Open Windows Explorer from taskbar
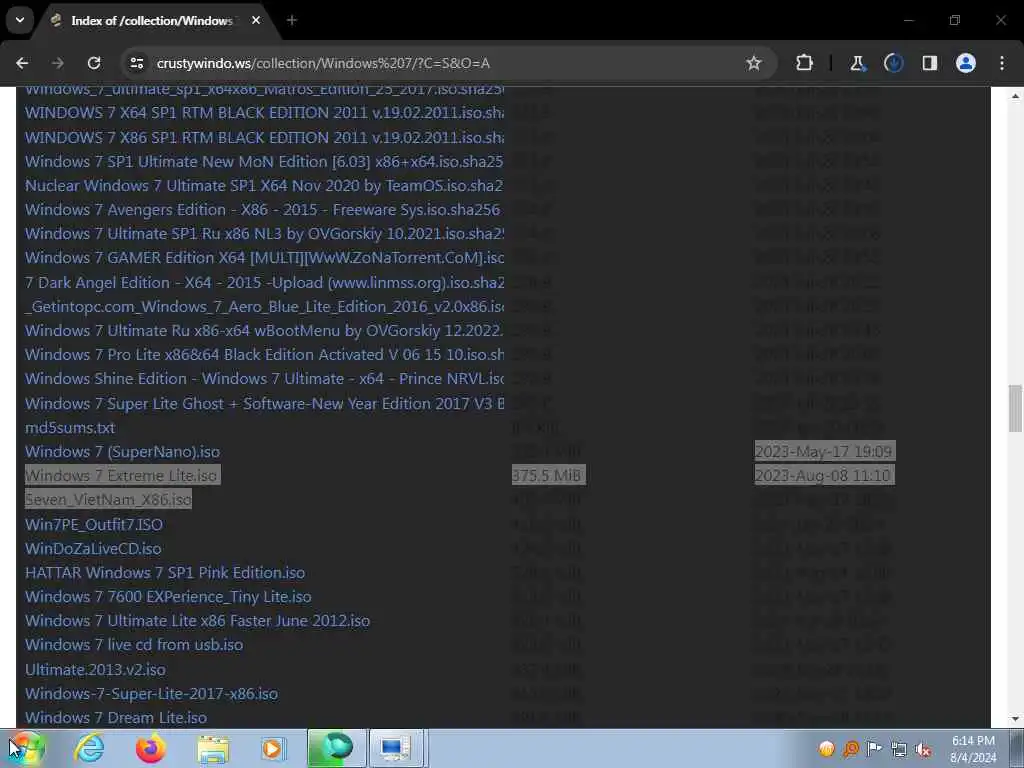The width and height of the screenshot is (1024, 768). click(212, 748)
